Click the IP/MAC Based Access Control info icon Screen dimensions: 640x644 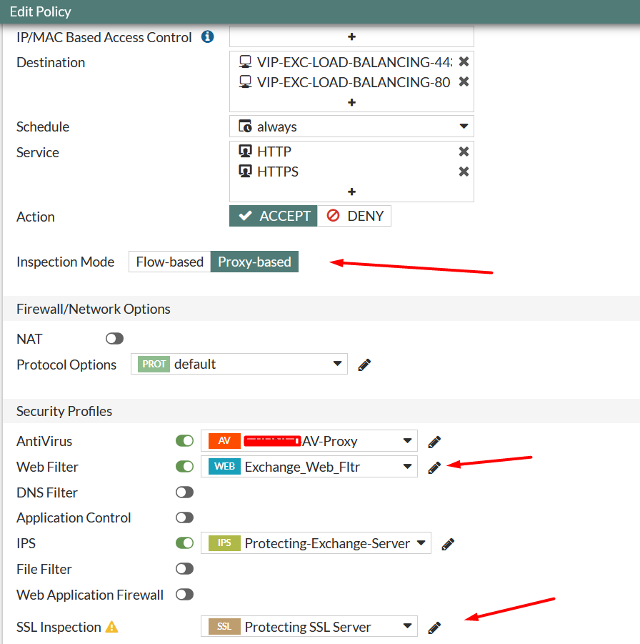coord(207,37)
